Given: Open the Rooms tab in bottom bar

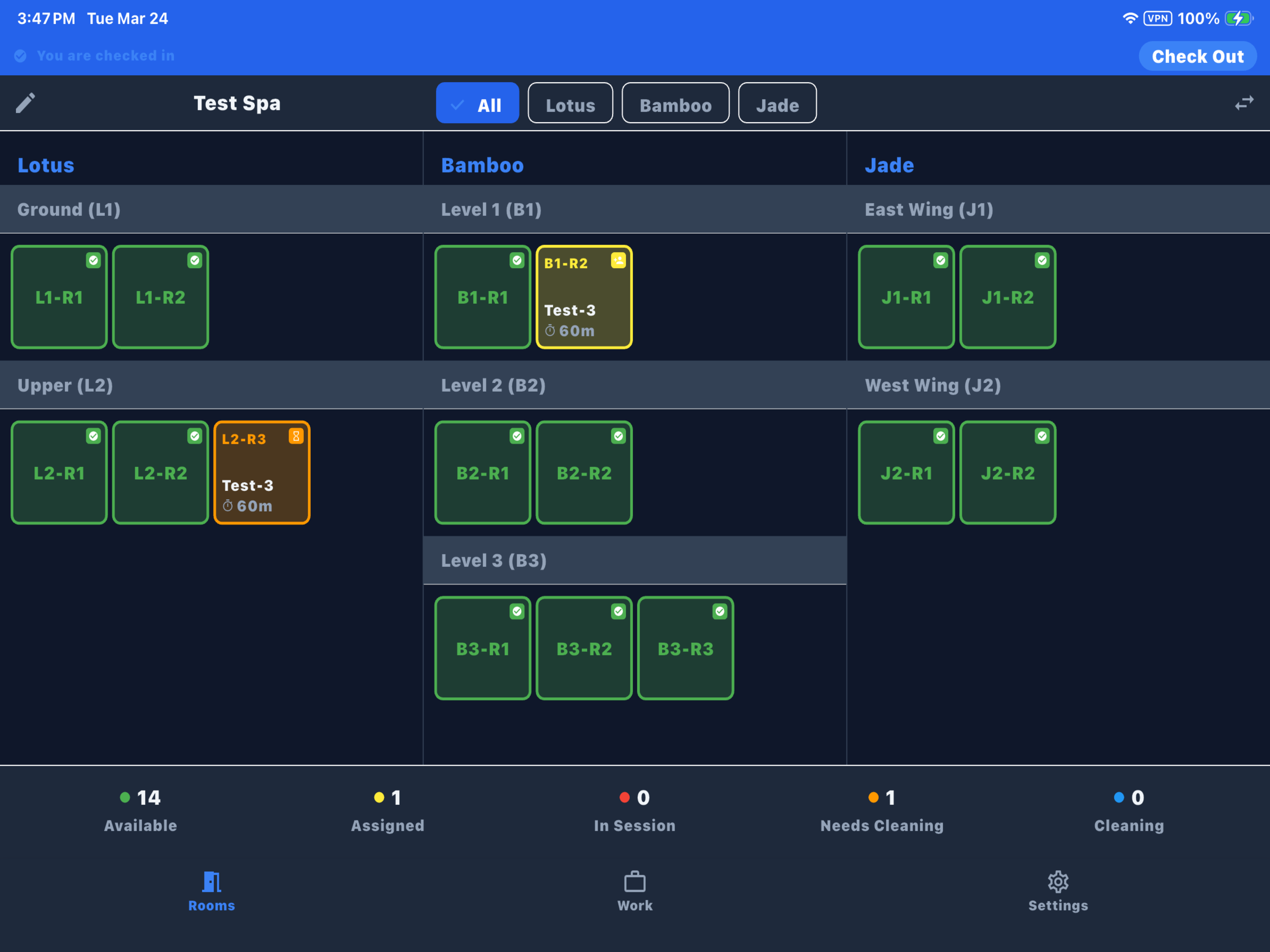Looking at the screenshot, I should pos(212,891).
